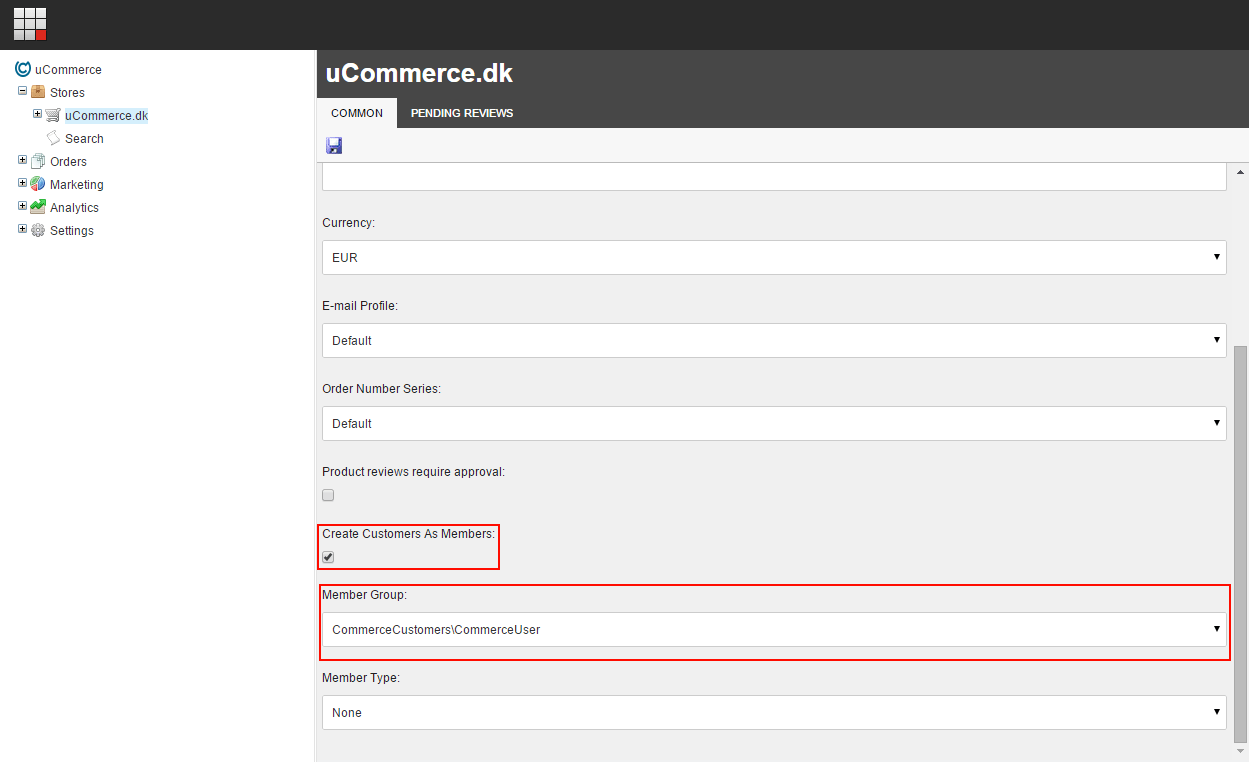Switch to the Pending Reviews tab
This screenshot has height=762, width=1249.
pos(462,113)
